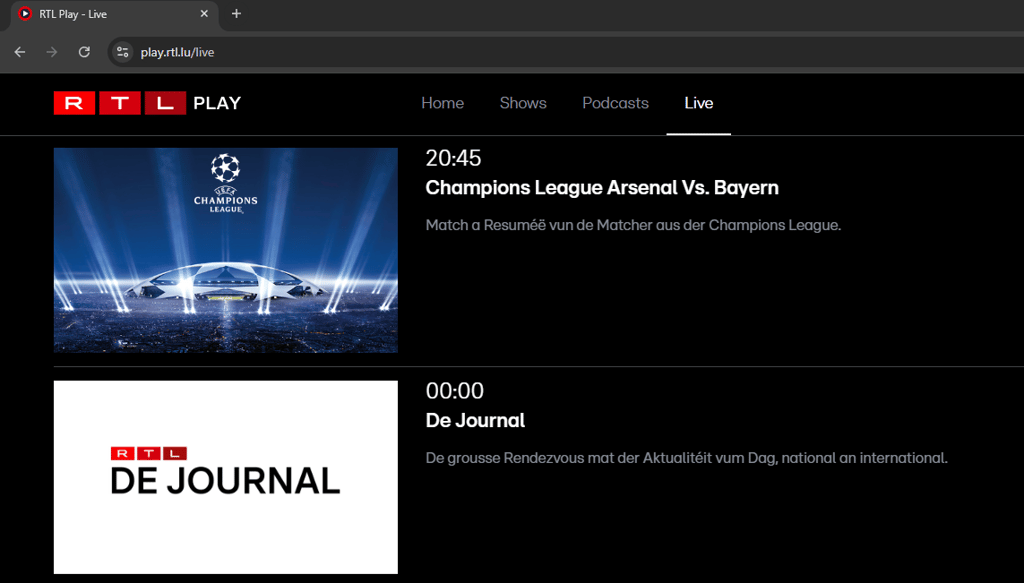
Task: Reload the page
Action: click(x=84, y=52)
